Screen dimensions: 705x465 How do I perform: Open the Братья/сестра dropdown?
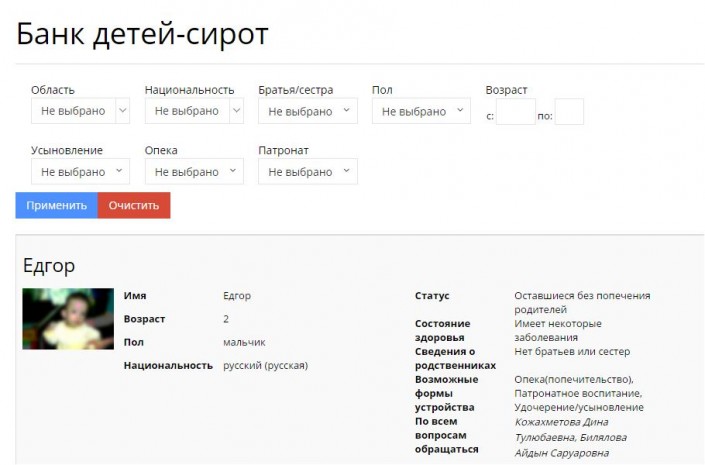pyautogui.click(x=307, y=111)
